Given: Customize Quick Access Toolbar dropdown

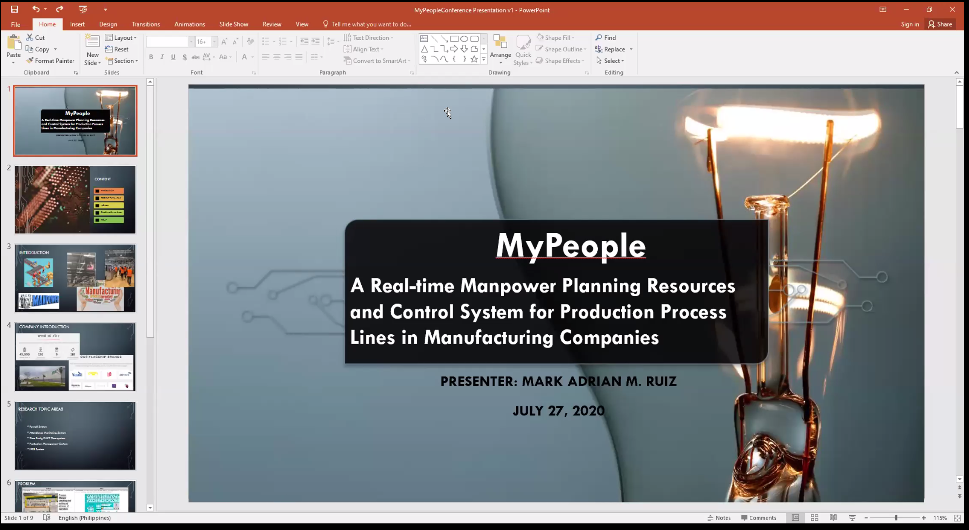Looking at the screenshot, I should (x=105, y=9).
